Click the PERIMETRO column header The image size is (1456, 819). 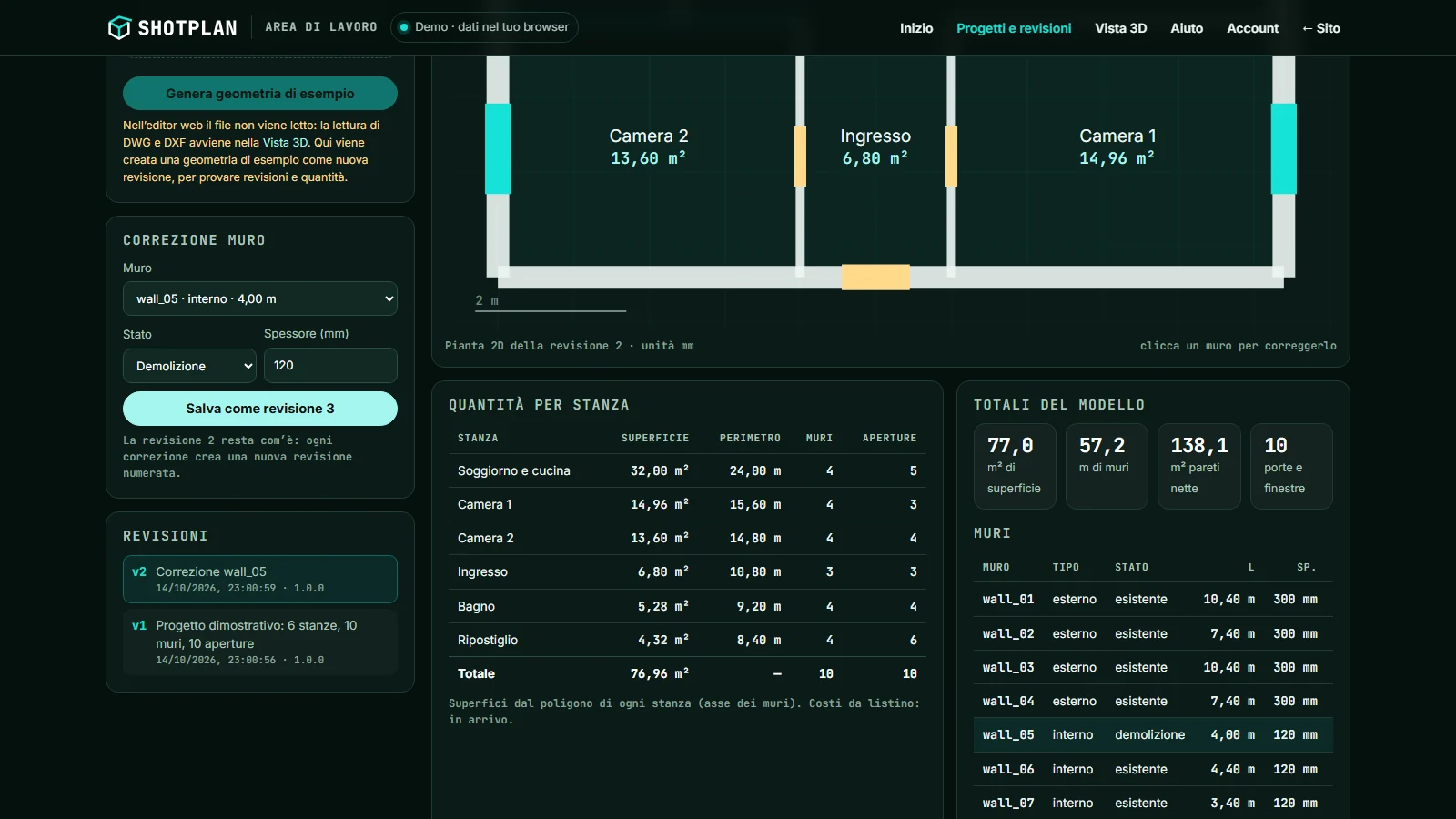[750, 438]
